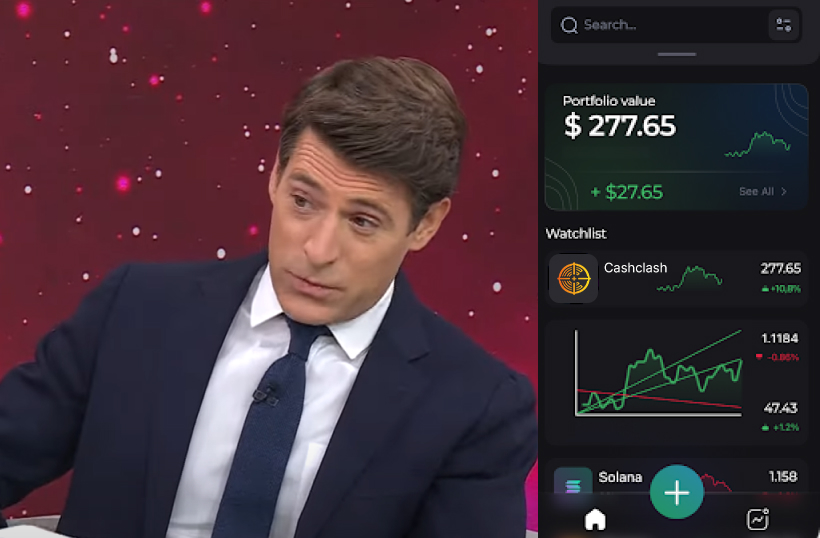
Task: Select the 47.43 price value
Action: click(780, 408)
